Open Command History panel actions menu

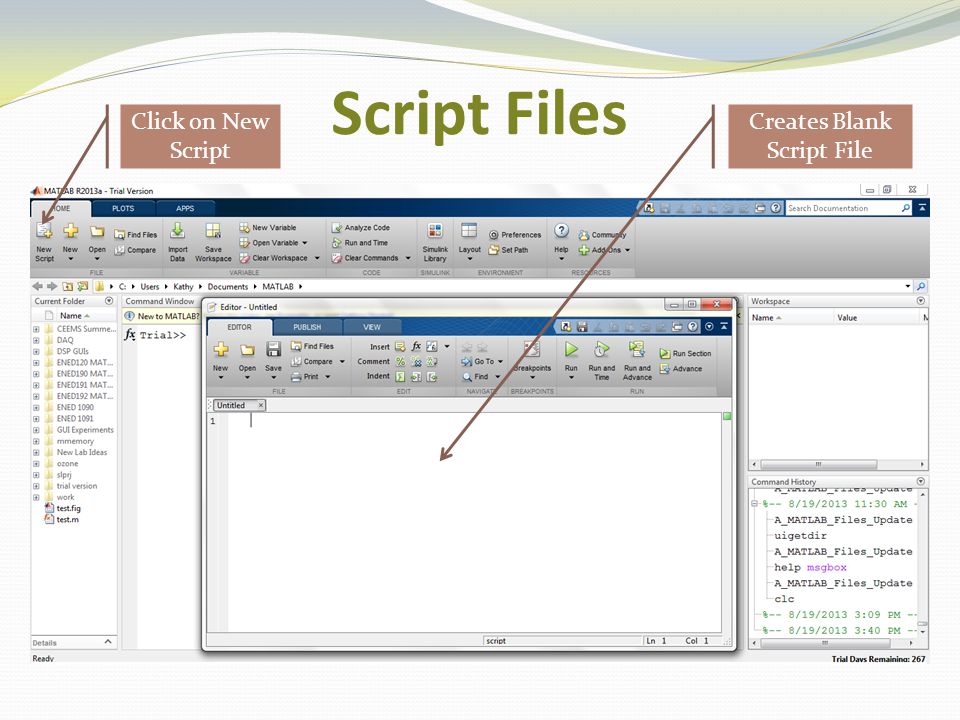[x=921, y=481]
